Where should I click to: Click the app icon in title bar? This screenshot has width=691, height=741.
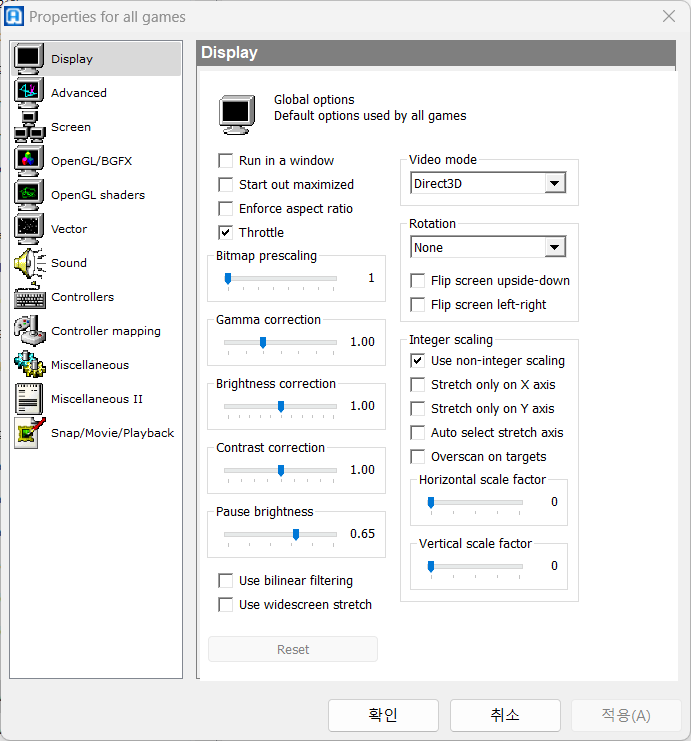13,16
